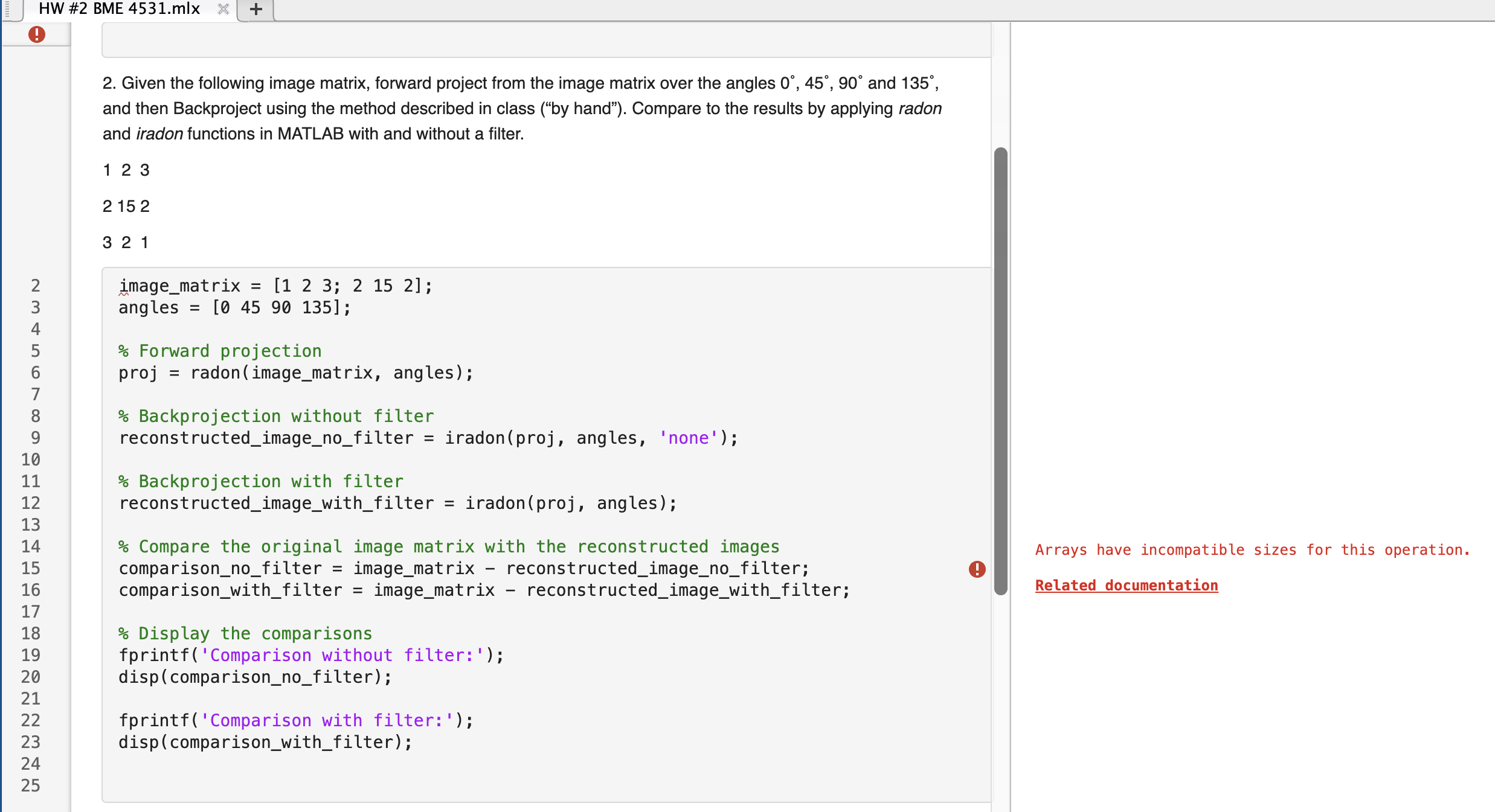
Task: Click the incompatible sizes error message text
Action: click(x=1252, y=550)
